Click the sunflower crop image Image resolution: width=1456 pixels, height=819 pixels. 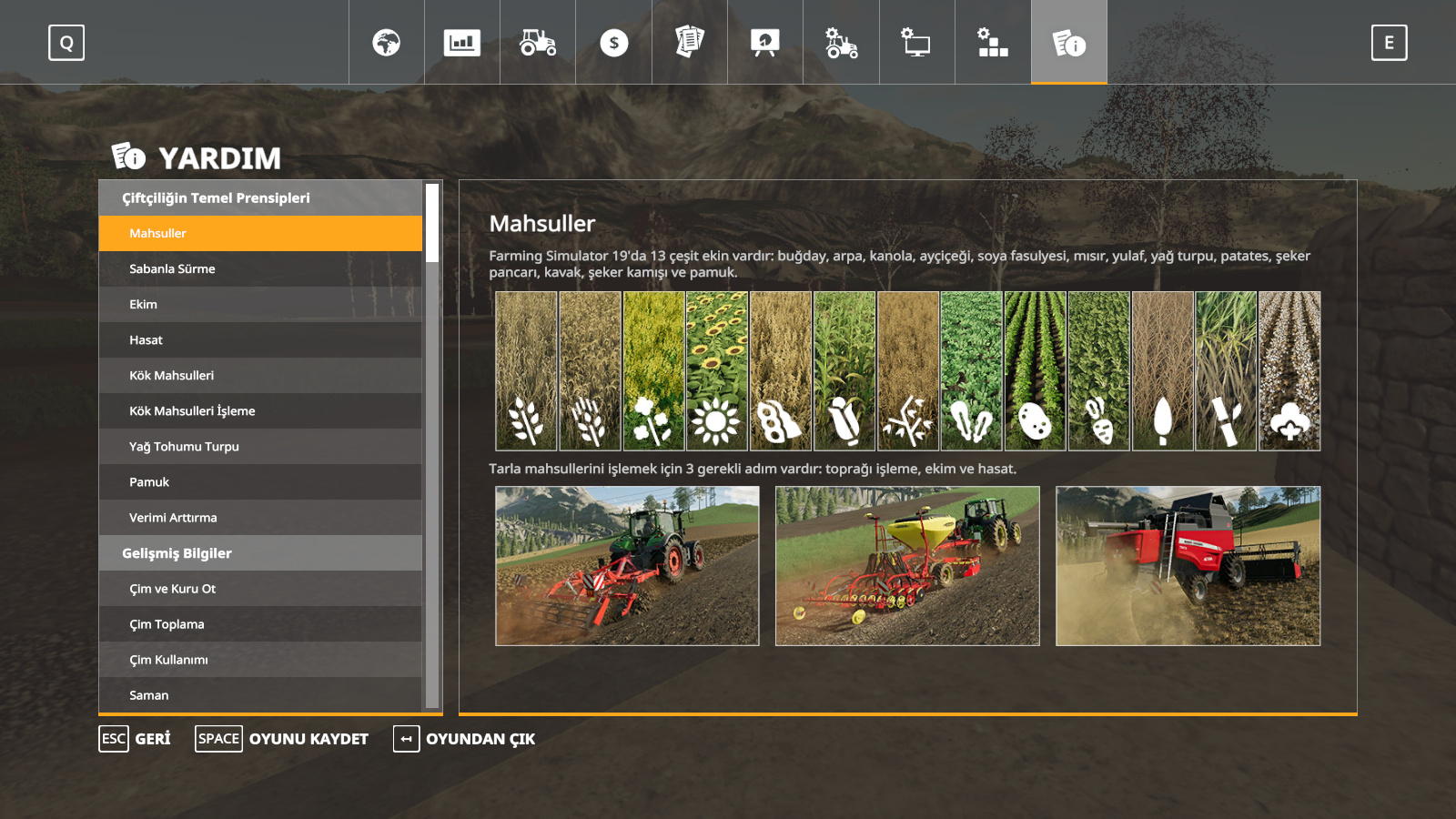point(717,371)
